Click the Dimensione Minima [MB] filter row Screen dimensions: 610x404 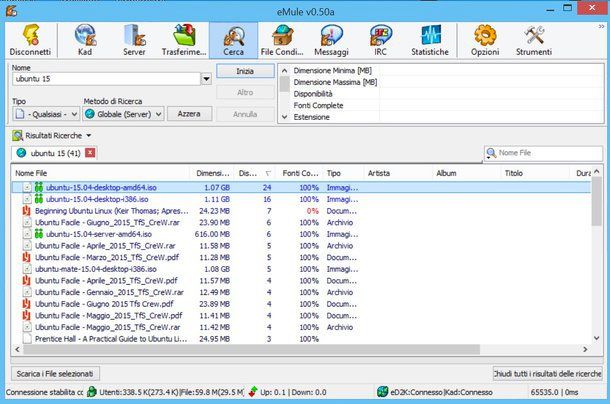click(x=447, y=70)
